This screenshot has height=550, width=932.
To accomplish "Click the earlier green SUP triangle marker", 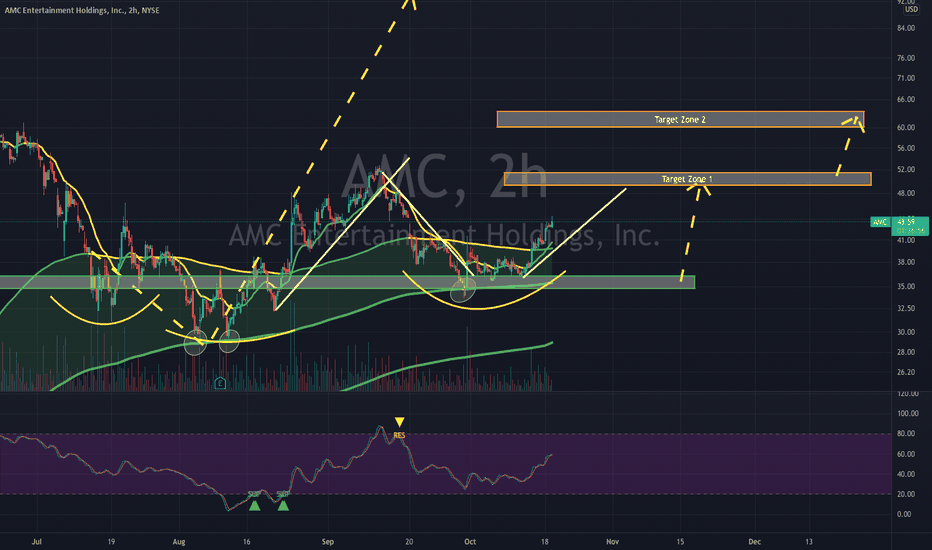I will coord(254,505).
